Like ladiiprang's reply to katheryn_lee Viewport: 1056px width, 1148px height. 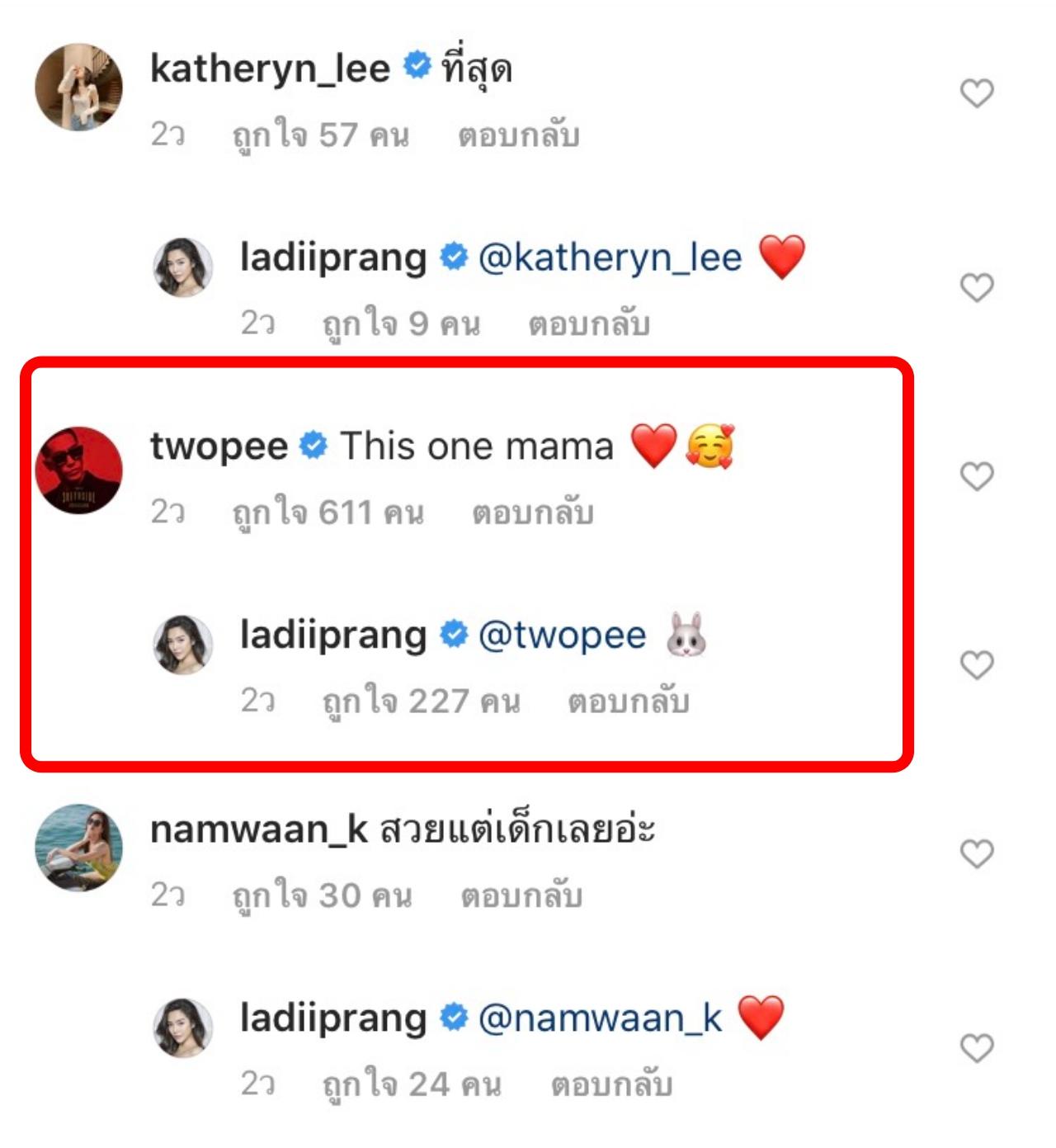(x=977, y=287)
